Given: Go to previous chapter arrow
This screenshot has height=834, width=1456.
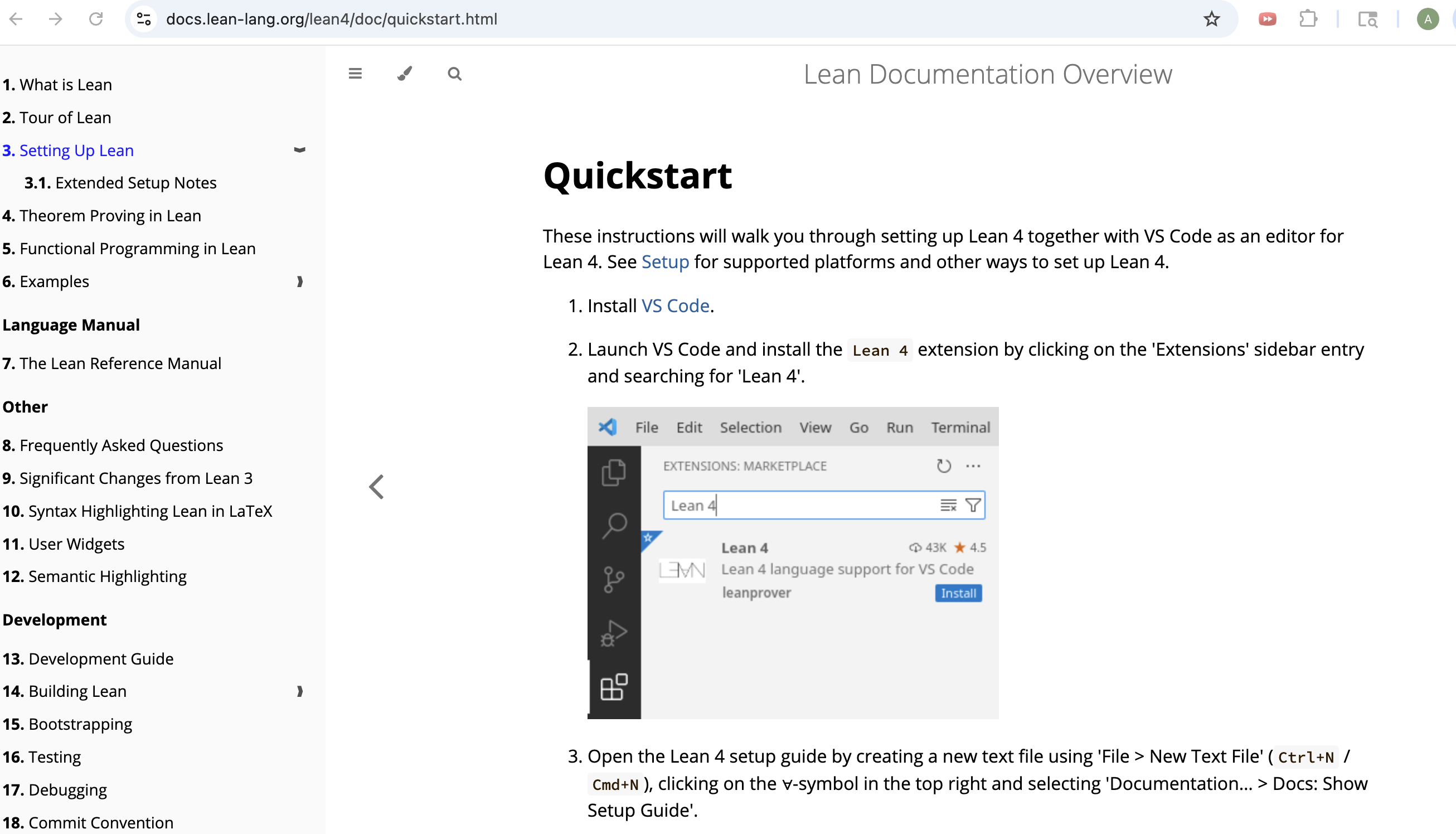Looking at the screenshot, I should pyautogui.click(x=377, y=487).
